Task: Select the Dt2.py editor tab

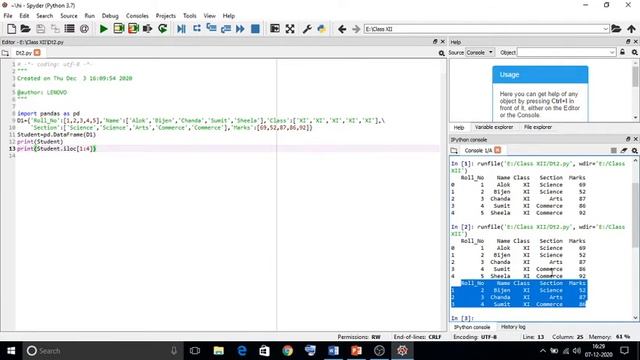Action: coord(24,53)
